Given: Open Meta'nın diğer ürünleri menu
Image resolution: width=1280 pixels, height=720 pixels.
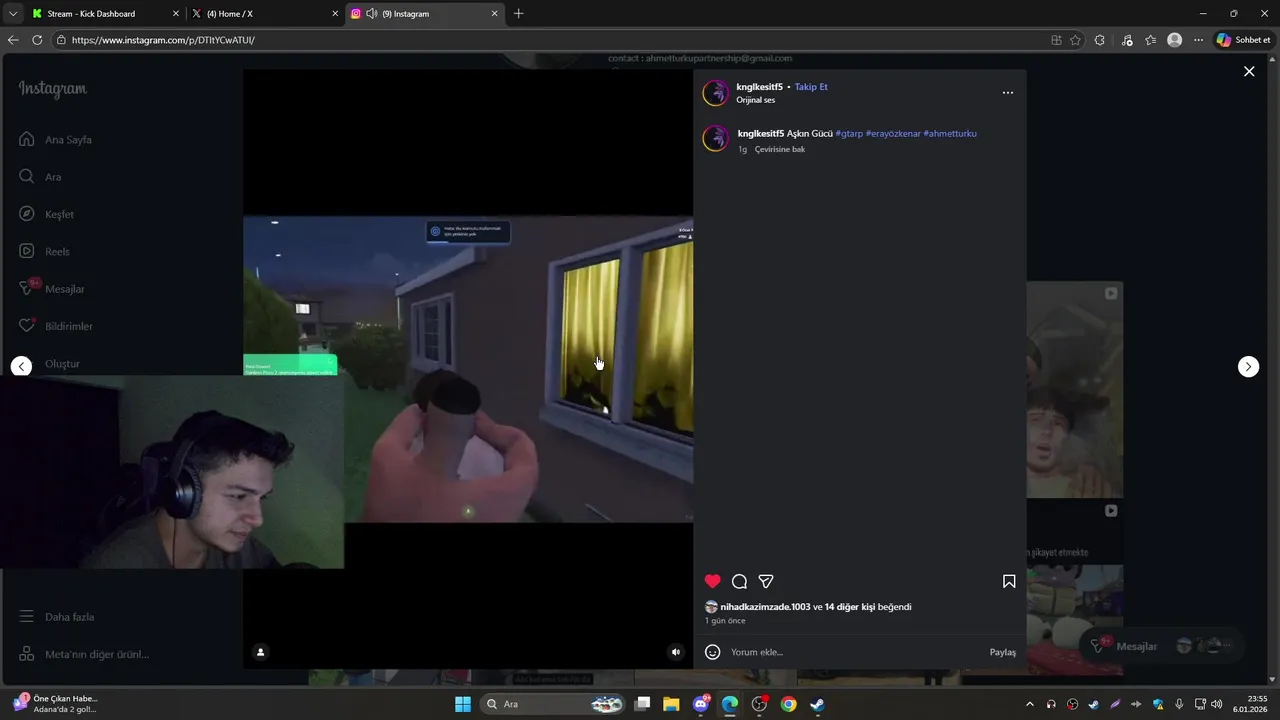Looking at the screenshot, I should [84, 654].
